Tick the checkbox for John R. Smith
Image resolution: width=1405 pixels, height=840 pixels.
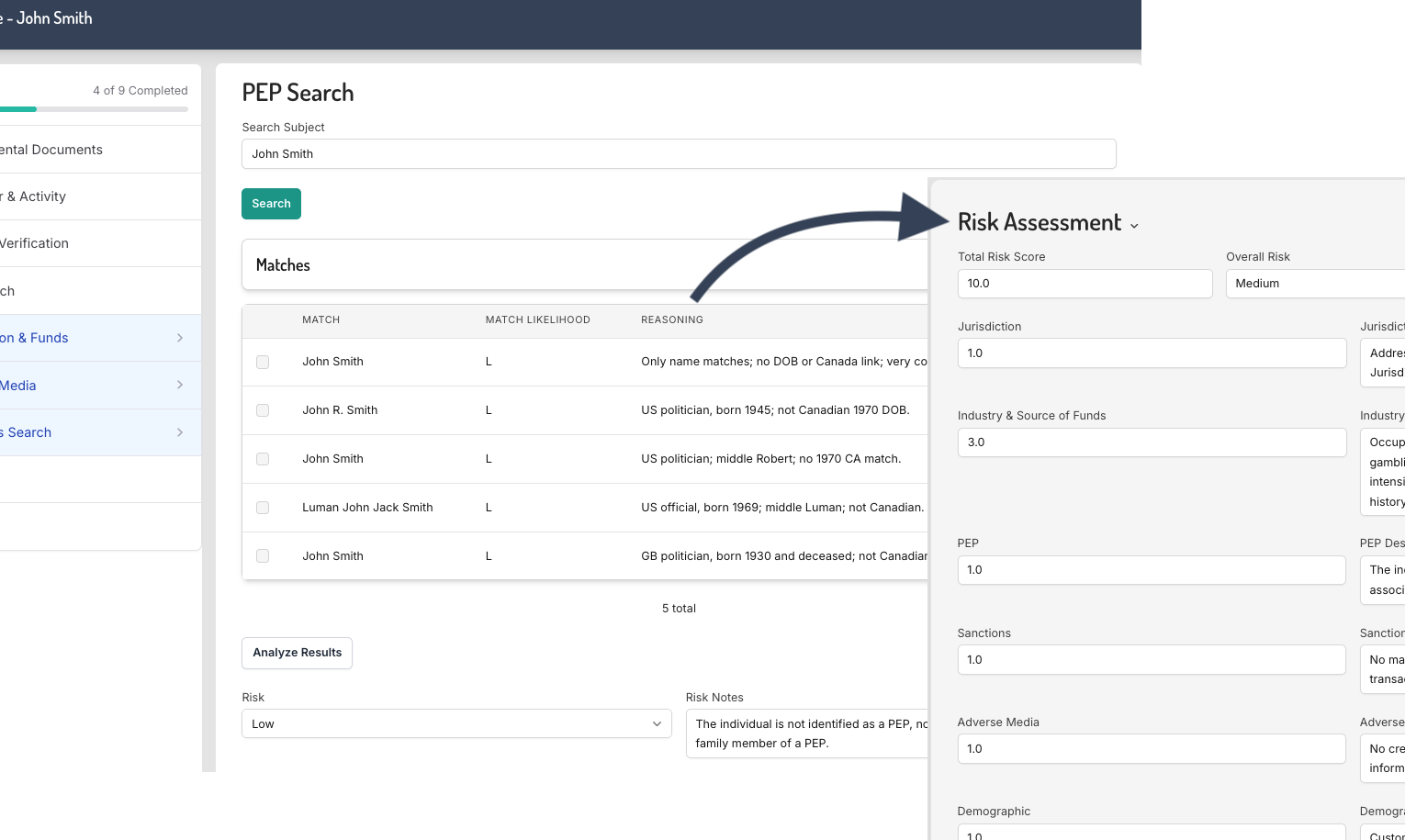pyautogui.click(x=263, y=410)
